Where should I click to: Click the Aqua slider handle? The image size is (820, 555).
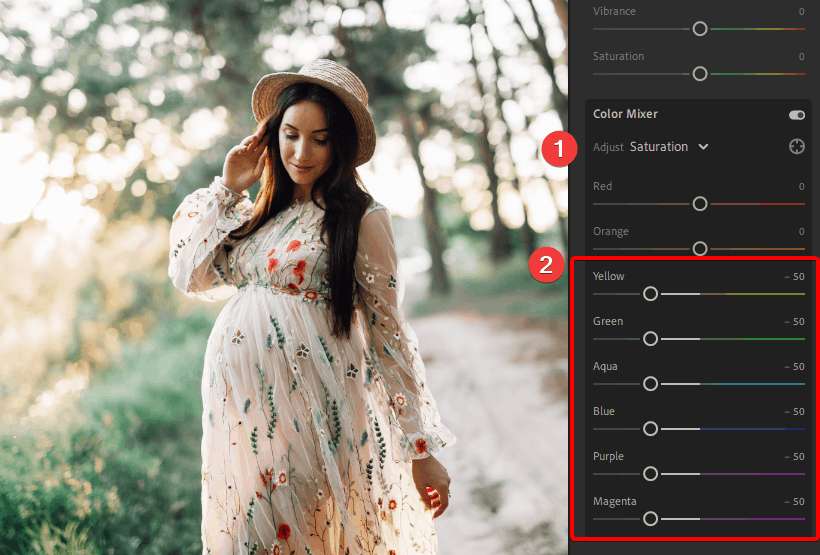tap(650, 383)
